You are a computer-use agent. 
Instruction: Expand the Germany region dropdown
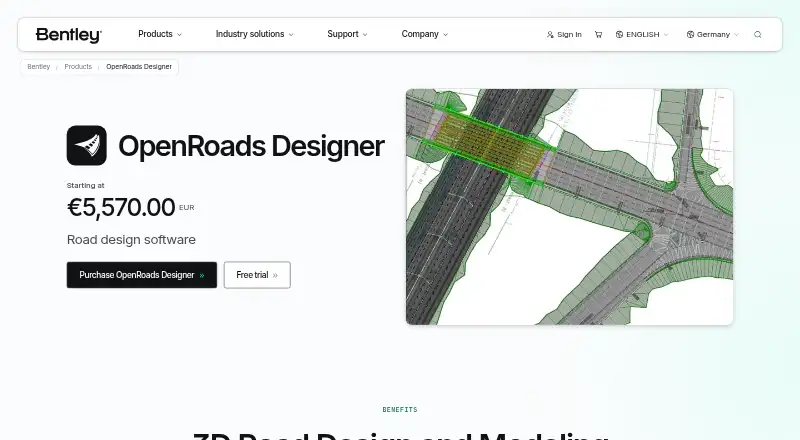point(713,34)
